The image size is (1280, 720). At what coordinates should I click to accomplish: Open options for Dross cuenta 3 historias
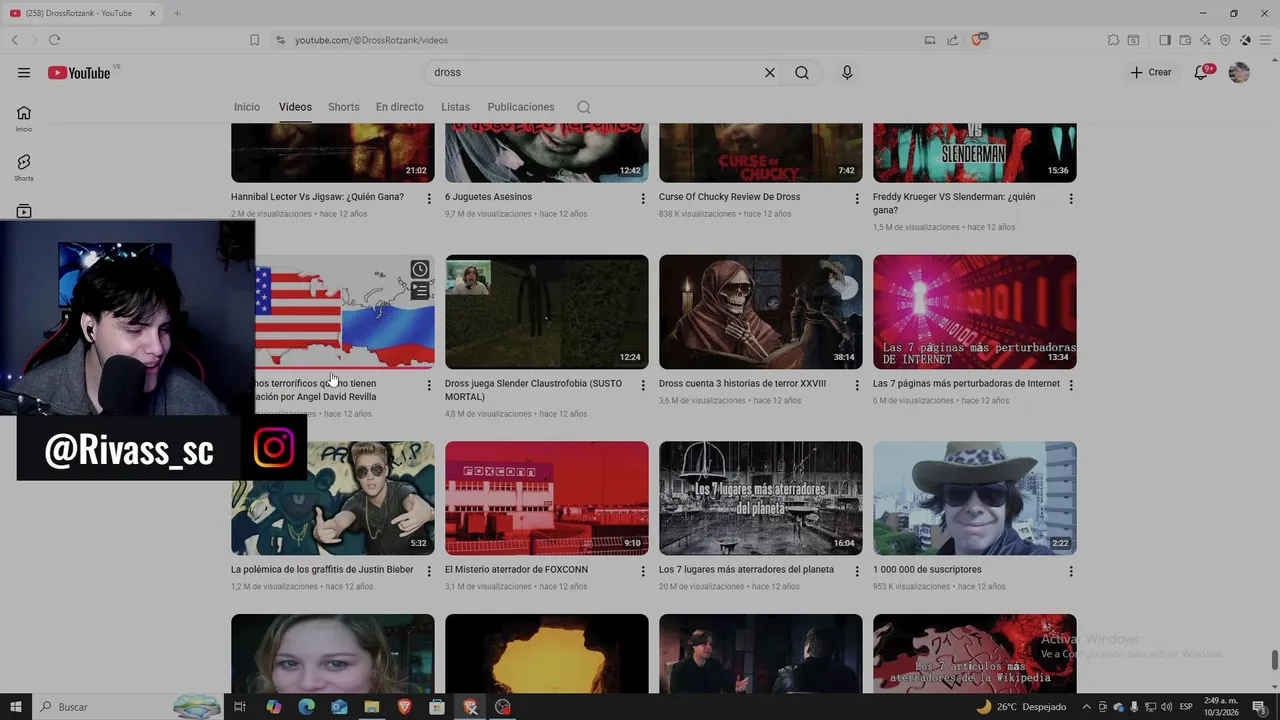(x=857, y=385)
